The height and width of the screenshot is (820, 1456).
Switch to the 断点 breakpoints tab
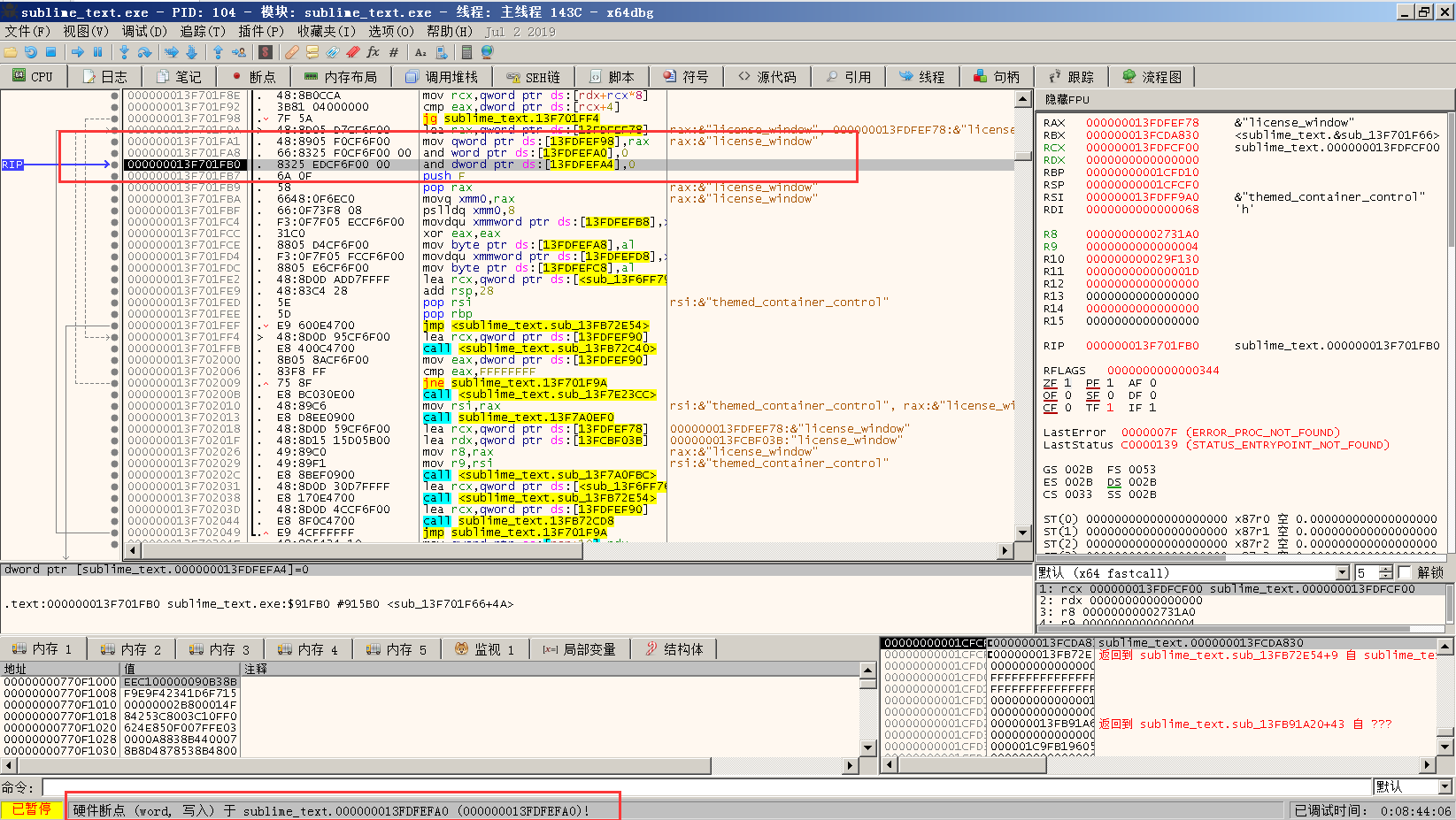(253, 77)
